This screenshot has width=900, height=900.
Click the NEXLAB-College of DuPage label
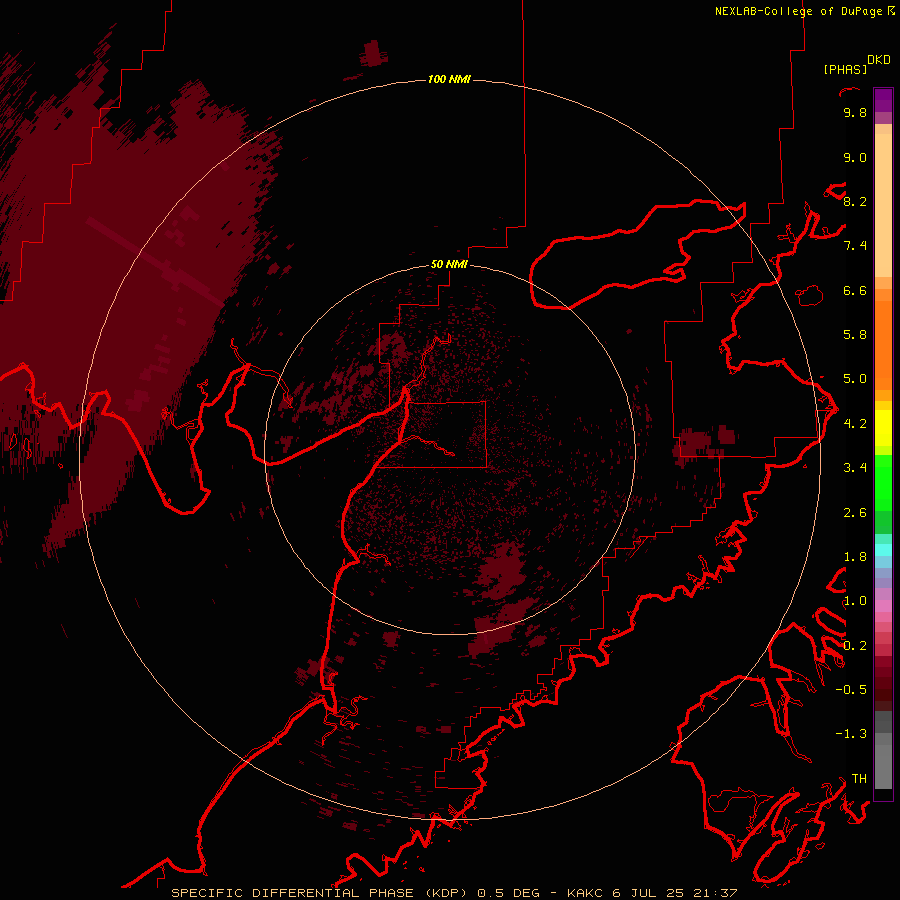798,11
